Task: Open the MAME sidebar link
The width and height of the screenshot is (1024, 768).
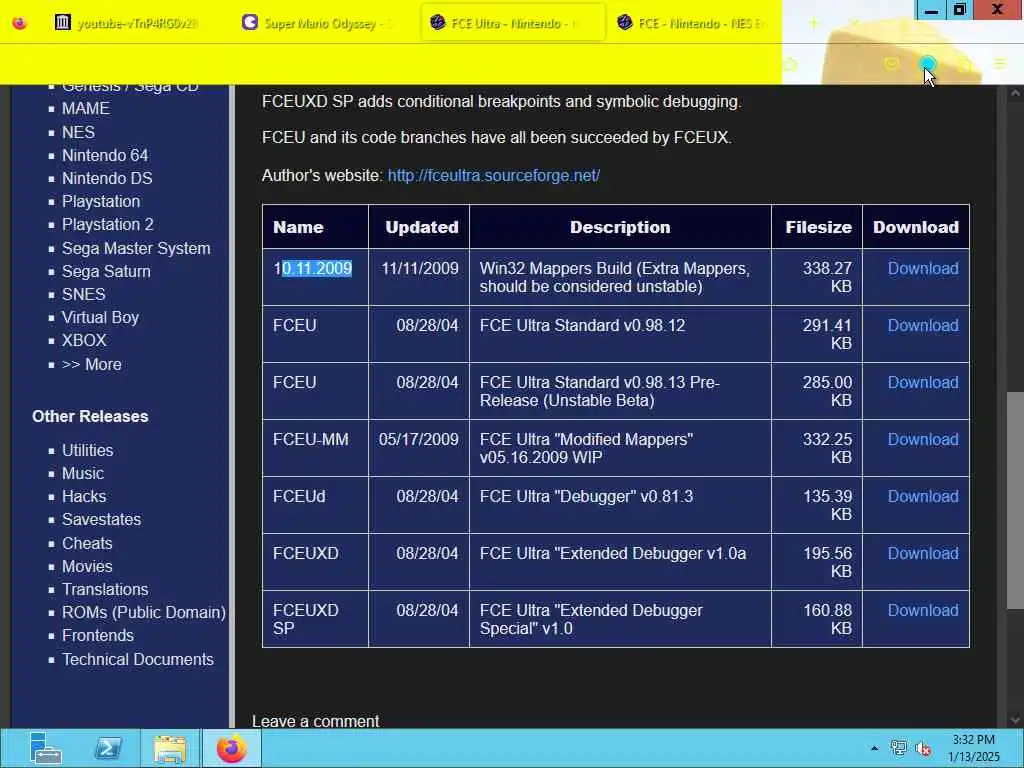Action: click(x=86, y=108)
